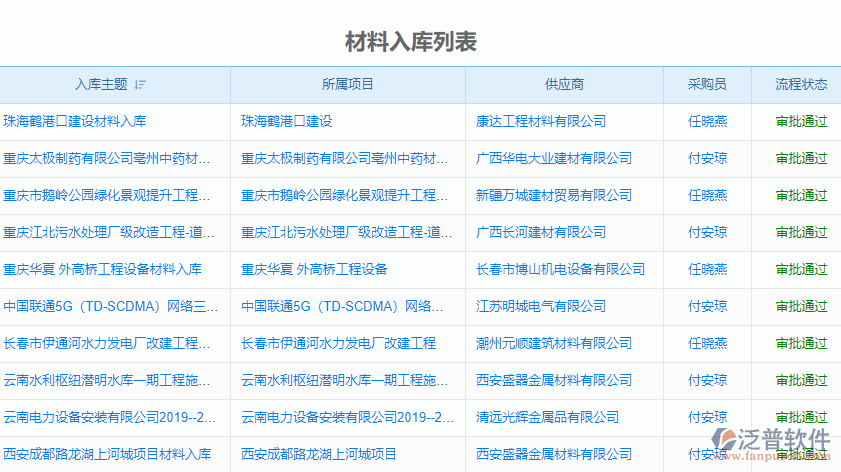
Task: Open 重庆江北污水处理厂 project in 所属项目 column
Action: tap(346, 233)
